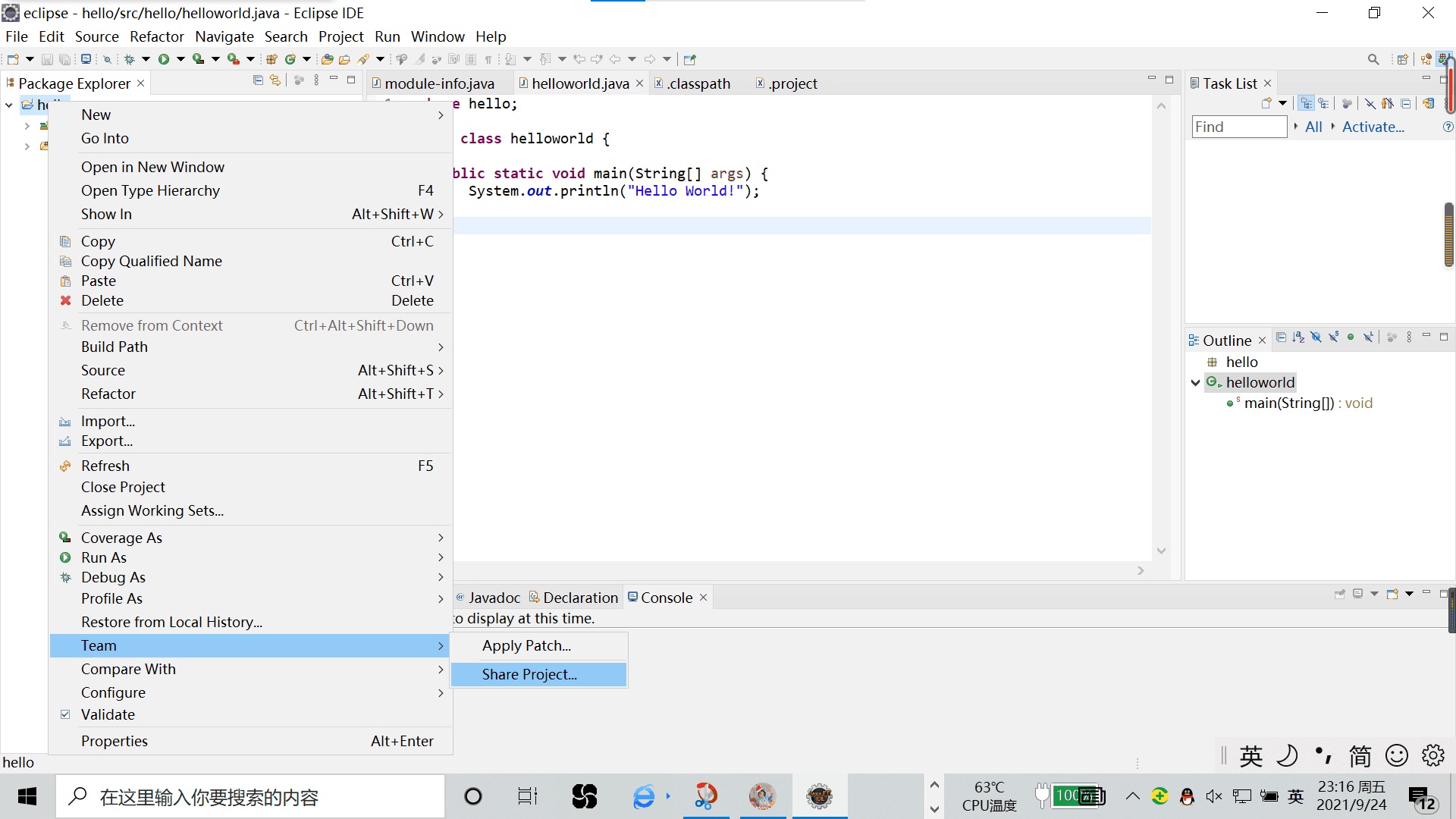
Task: Click the Eclipse icon in the Windows taskbar
Action: (x=820, y=796)
